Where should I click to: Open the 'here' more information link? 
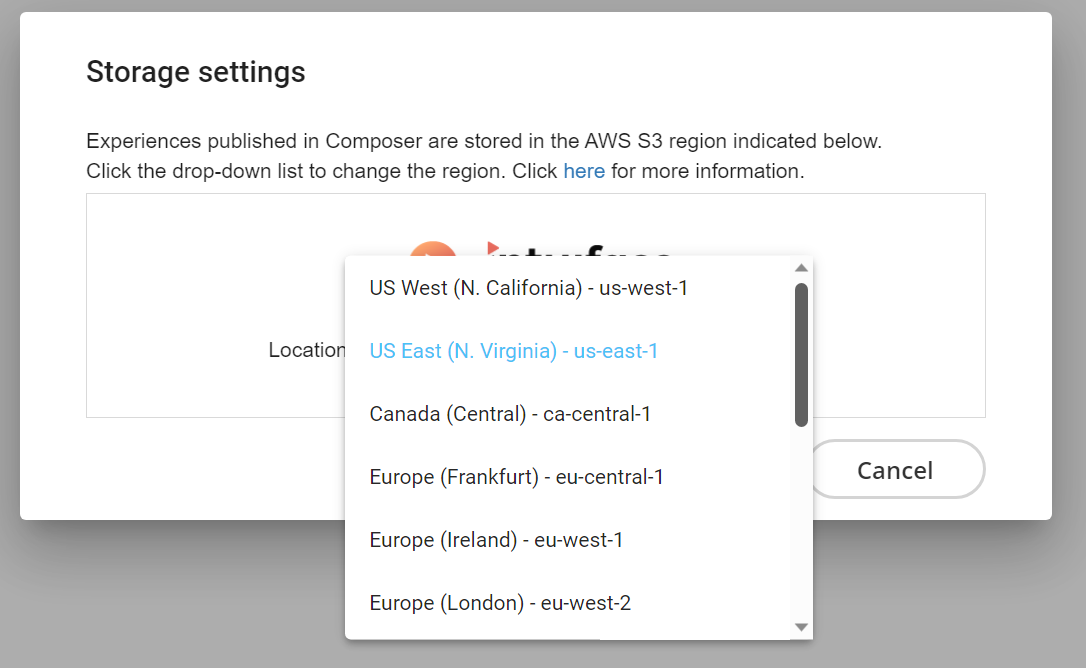pos(584,170)
